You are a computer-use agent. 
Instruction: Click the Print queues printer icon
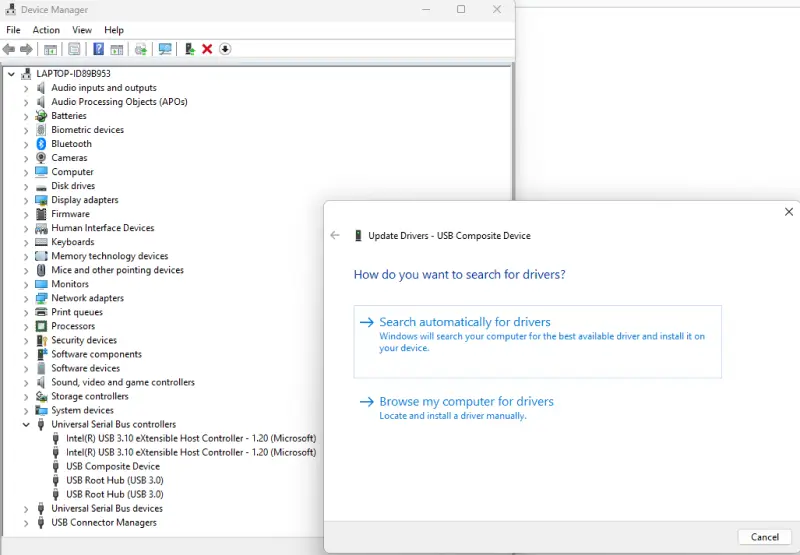click(41, 312)
